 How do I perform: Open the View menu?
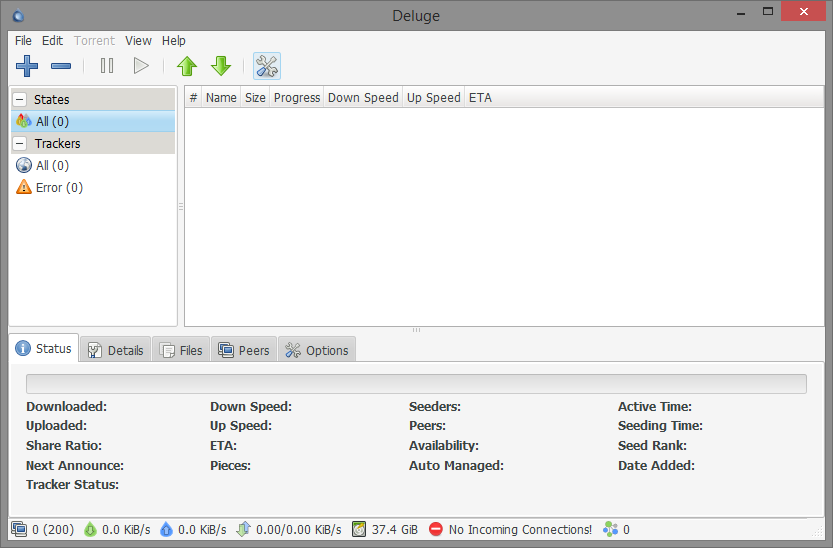[x=138, y=41]
